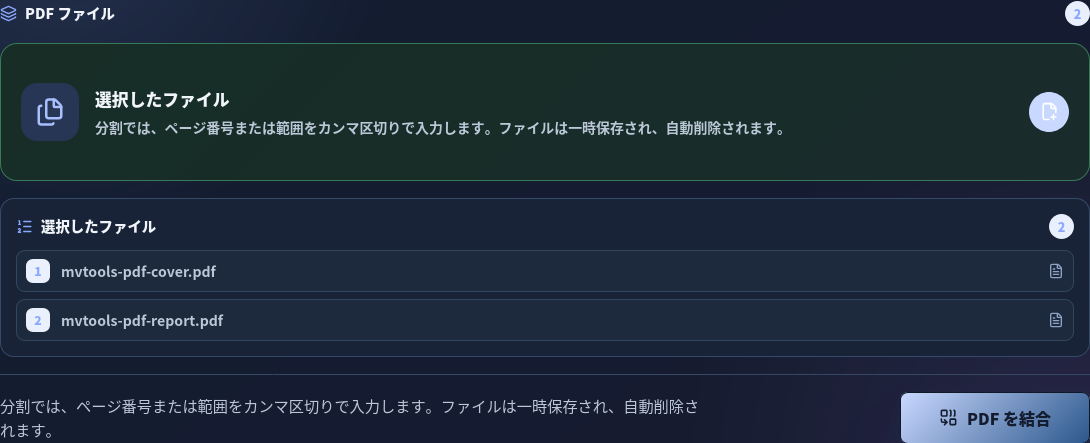Click the 選択したファイル list header text
Screen dimensions: 1090x443
98,227
